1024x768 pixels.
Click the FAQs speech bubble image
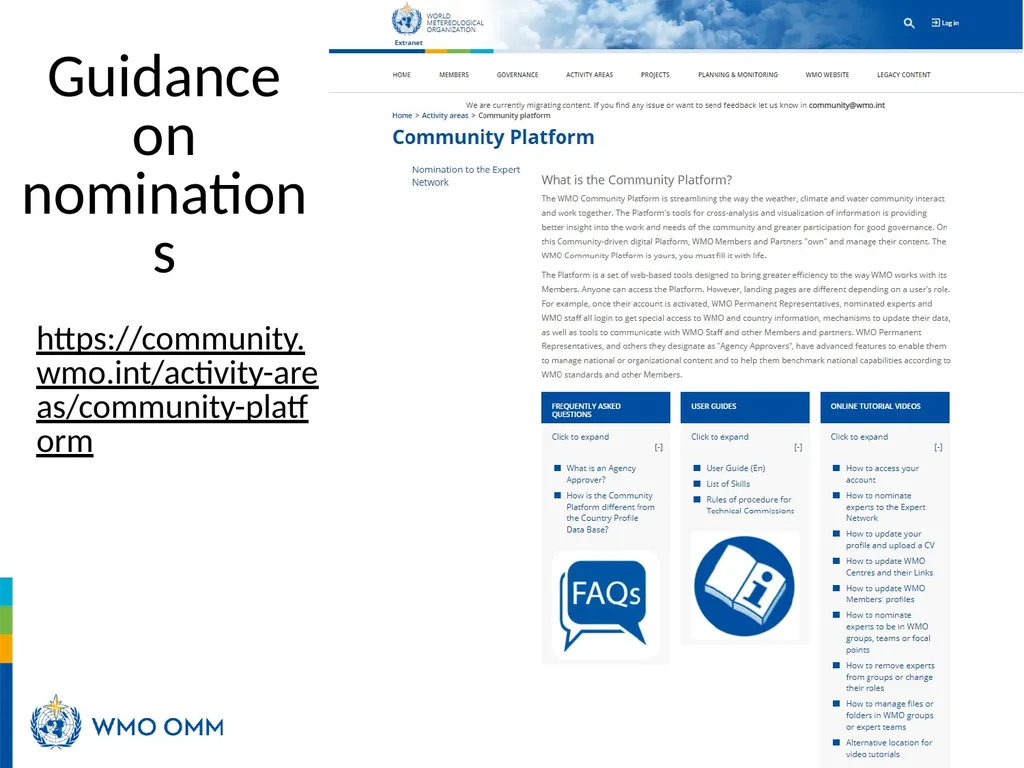pos(605,604)
